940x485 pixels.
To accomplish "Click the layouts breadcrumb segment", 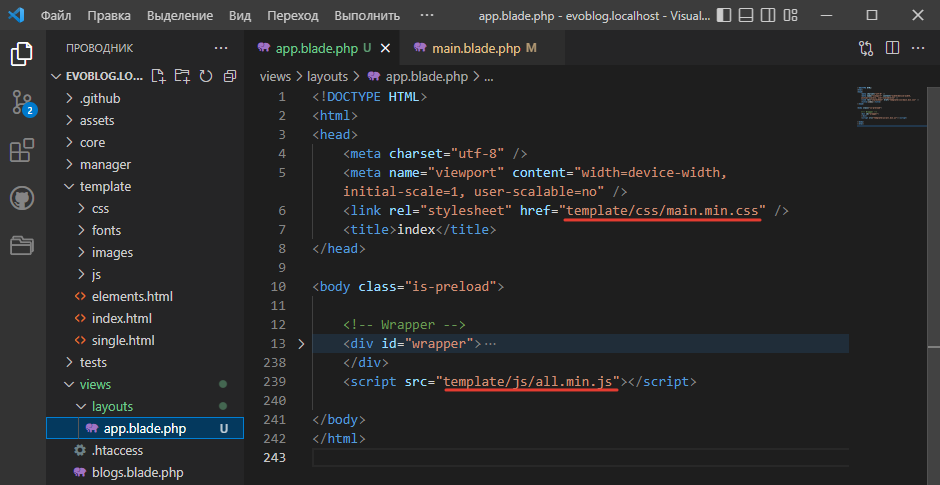I will click(330, 76).
